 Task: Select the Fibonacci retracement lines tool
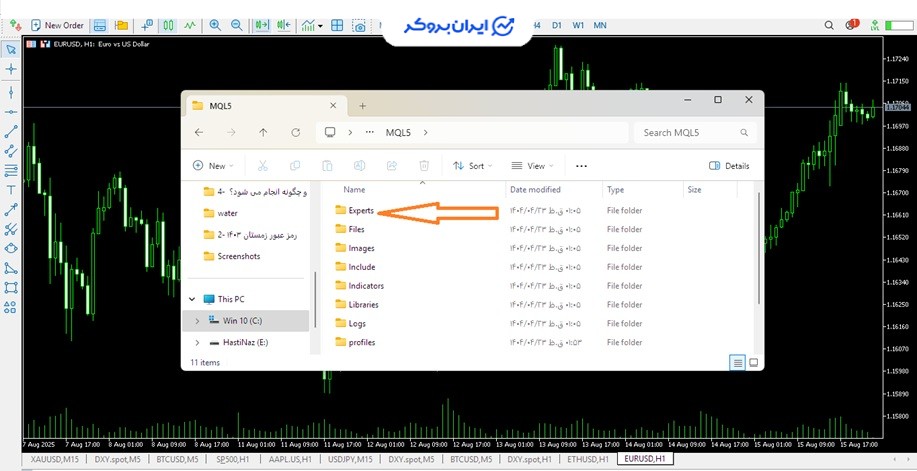tap(11, 170)
